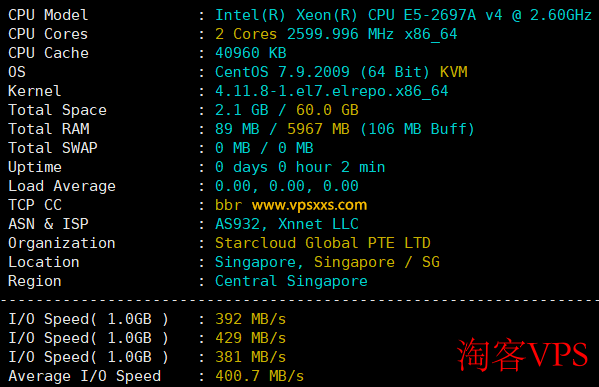599x387 pixels.
Task: Click the 429 MB/s I/O speed value
Action: pyautogui.click(x=251, y=338)
